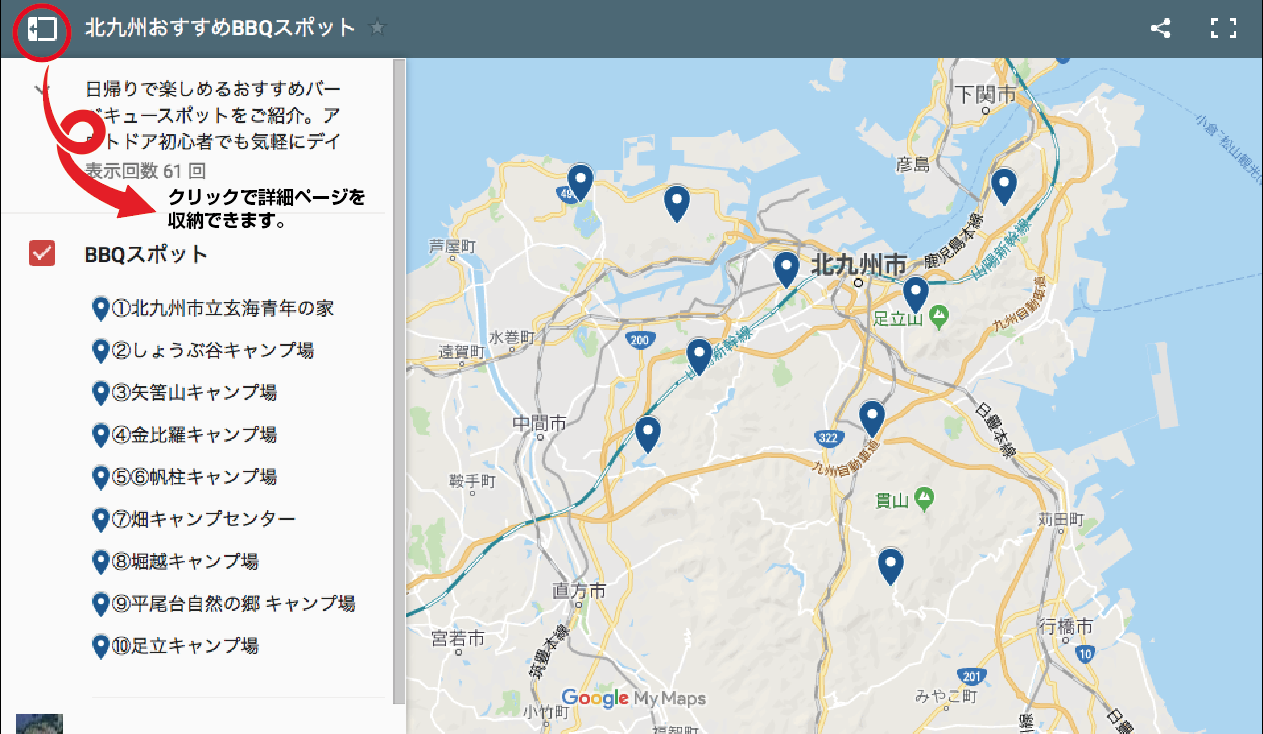Expand the map description chevron
The height and width of the screenshot is (734, 1263).
tap(42, 91)
